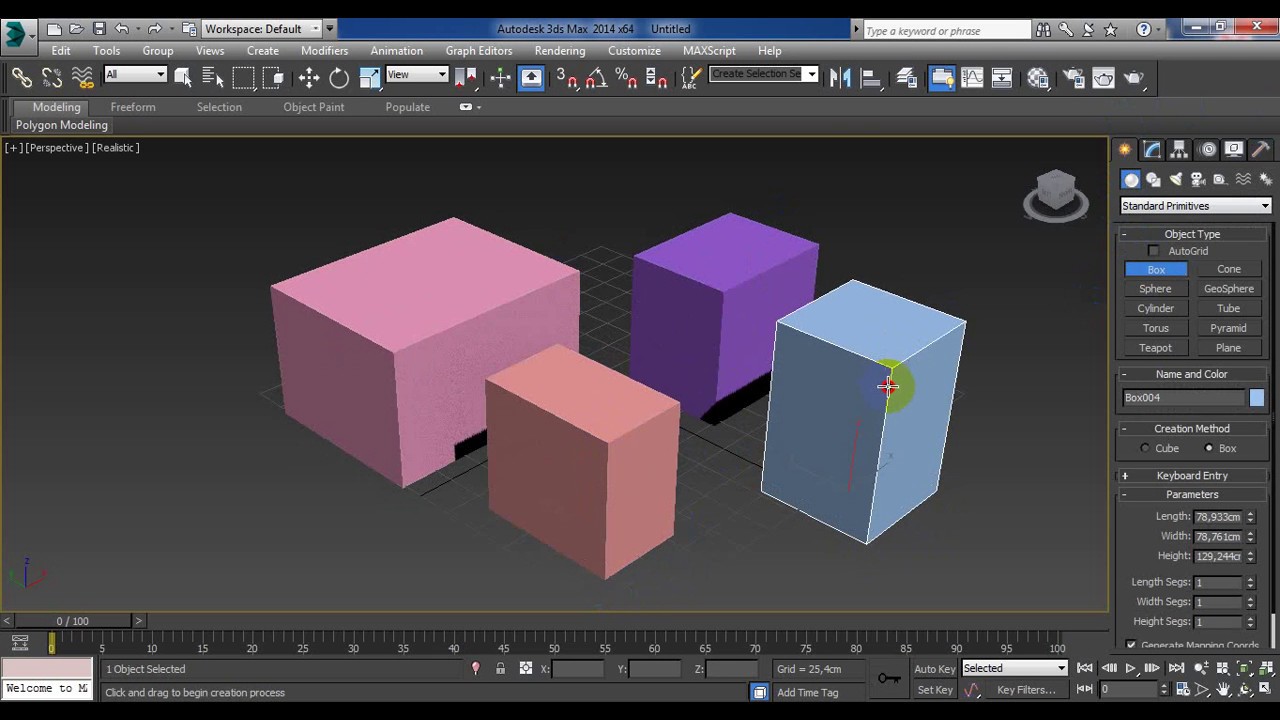Toggle Set Key mode
Screen dimensions: 1280x720
[x=935, y=690]
